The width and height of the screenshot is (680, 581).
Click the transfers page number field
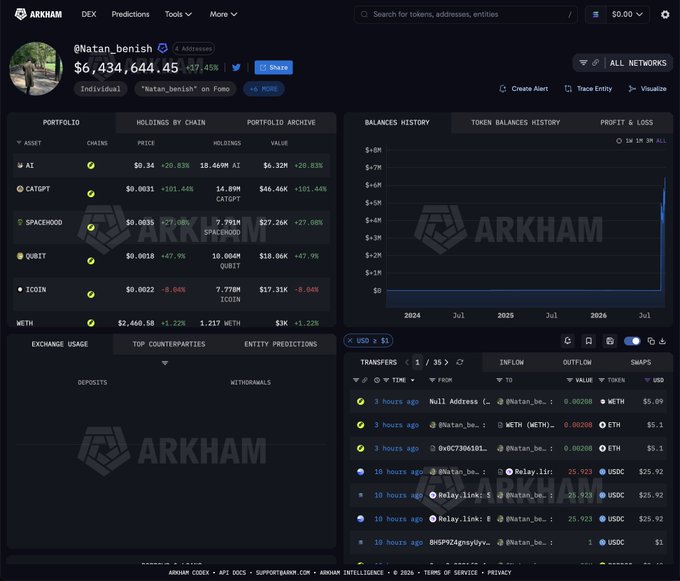coord(417,362)
